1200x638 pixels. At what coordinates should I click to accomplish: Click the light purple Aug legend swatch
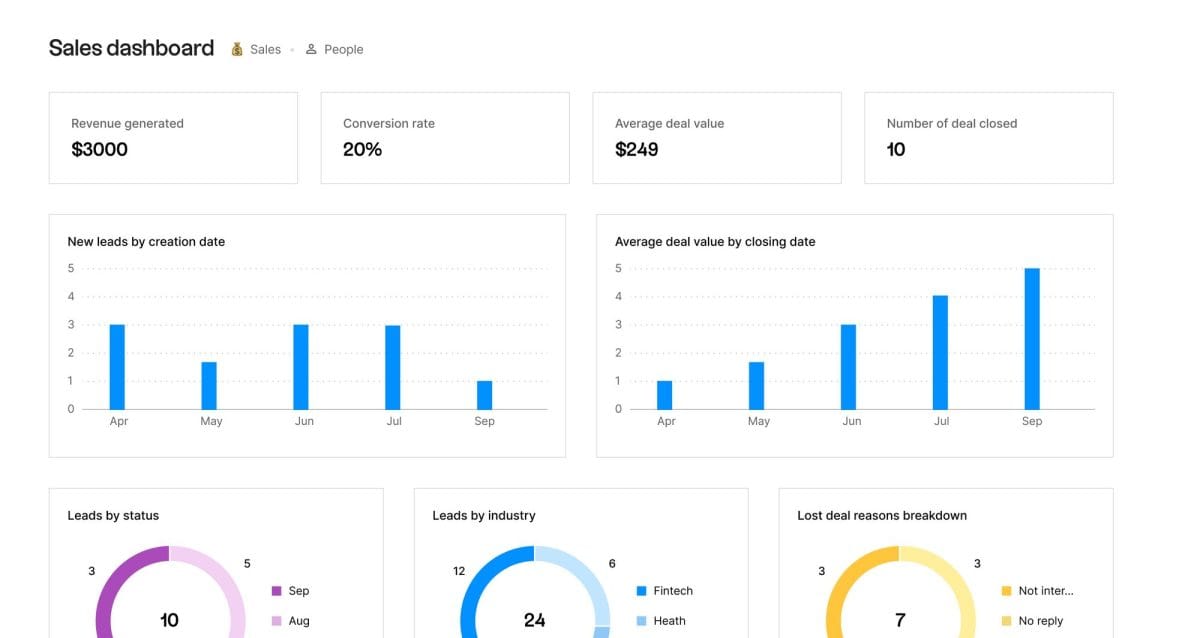277,621
